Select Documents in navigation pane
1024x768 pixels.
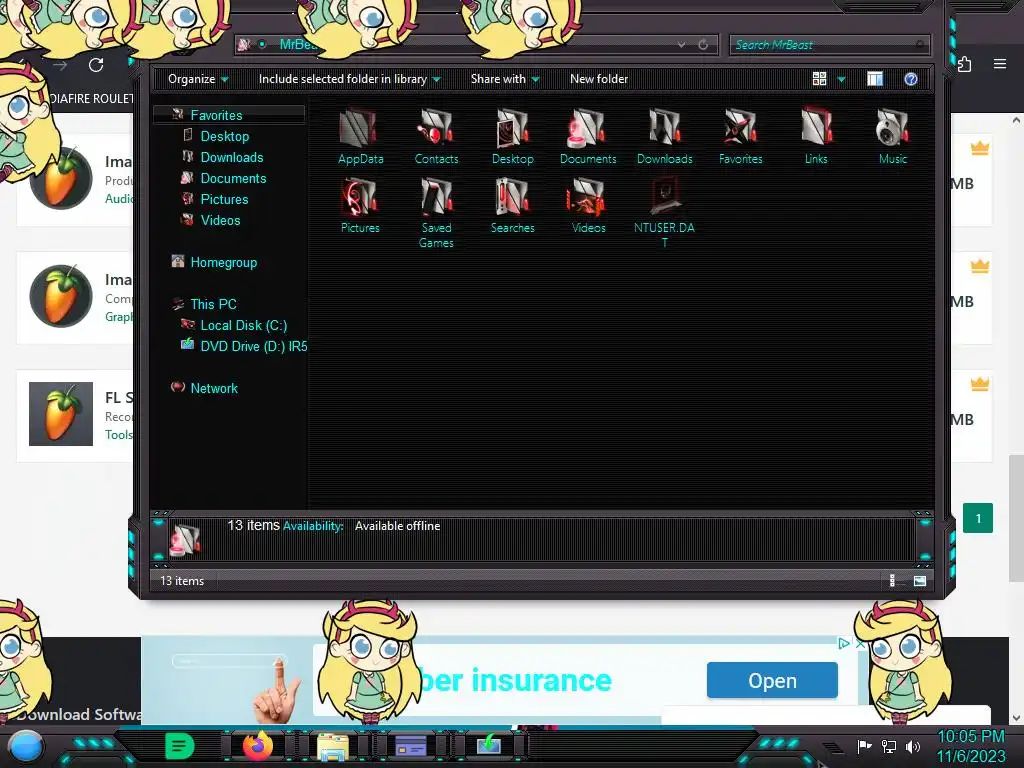coord(233,178)
